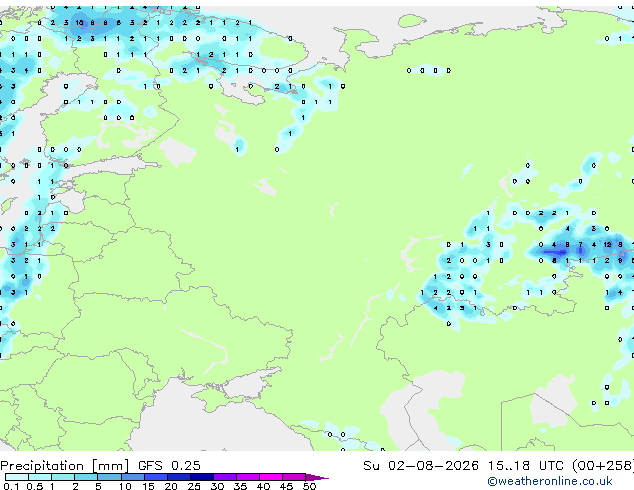This screenshot has width=634, height=490.
Task: Click the legend label '35'
Action: [240, 486]
